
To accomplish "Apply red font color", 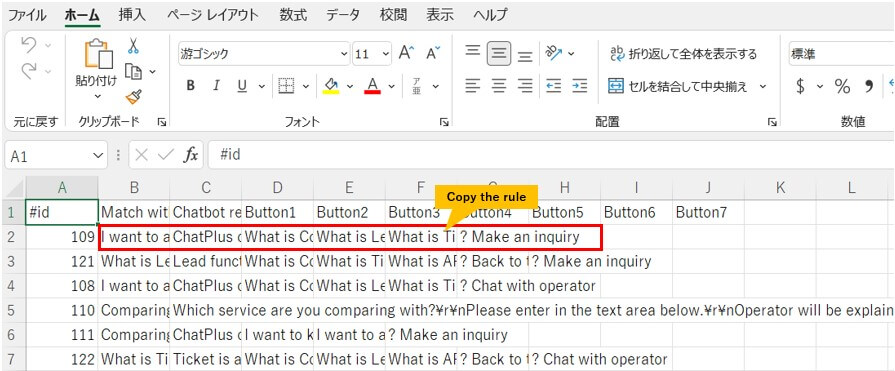I will click(373, 86).
